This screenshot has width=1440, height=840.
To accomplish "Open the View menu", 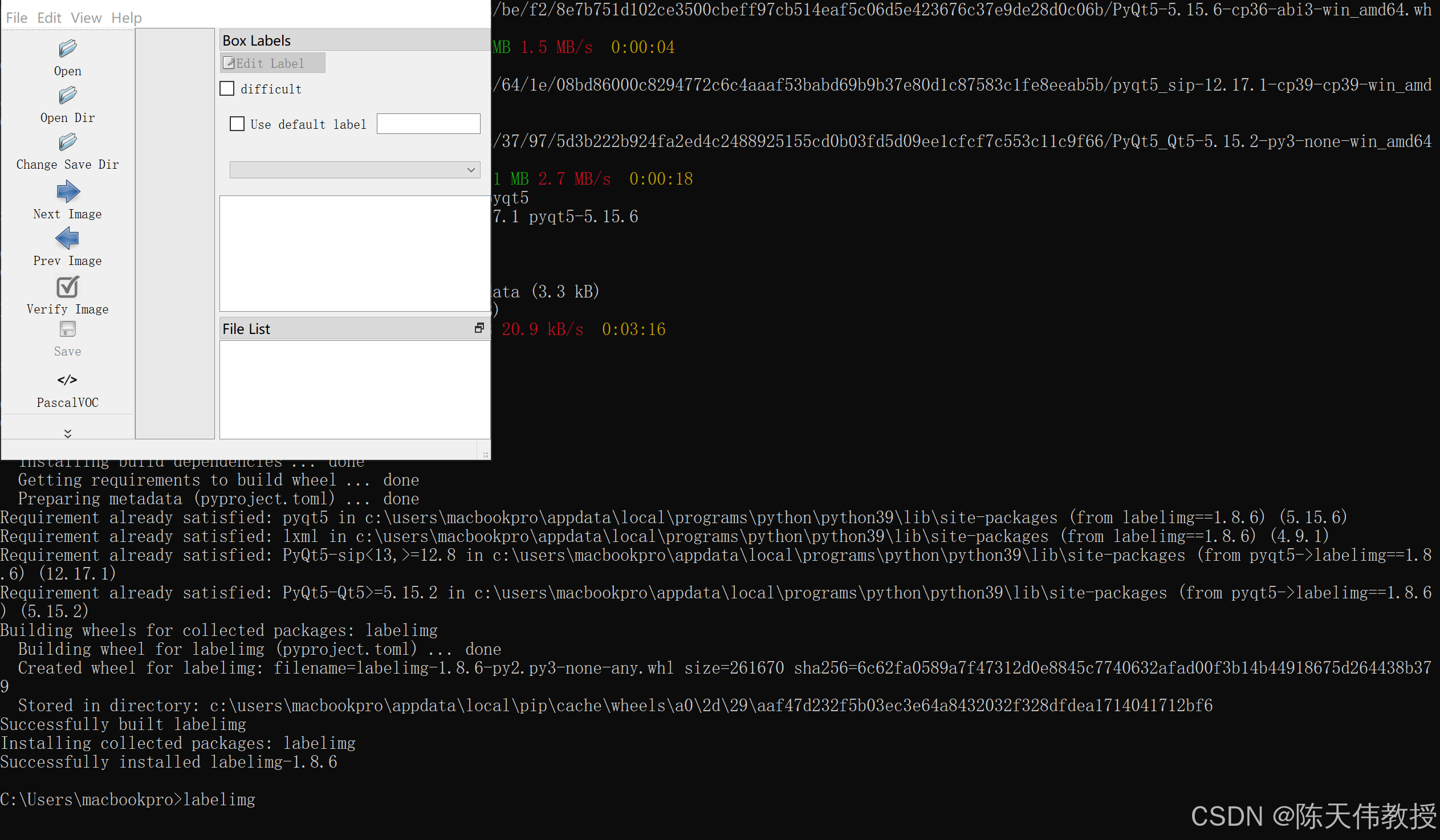I will [x=86, y=18].
